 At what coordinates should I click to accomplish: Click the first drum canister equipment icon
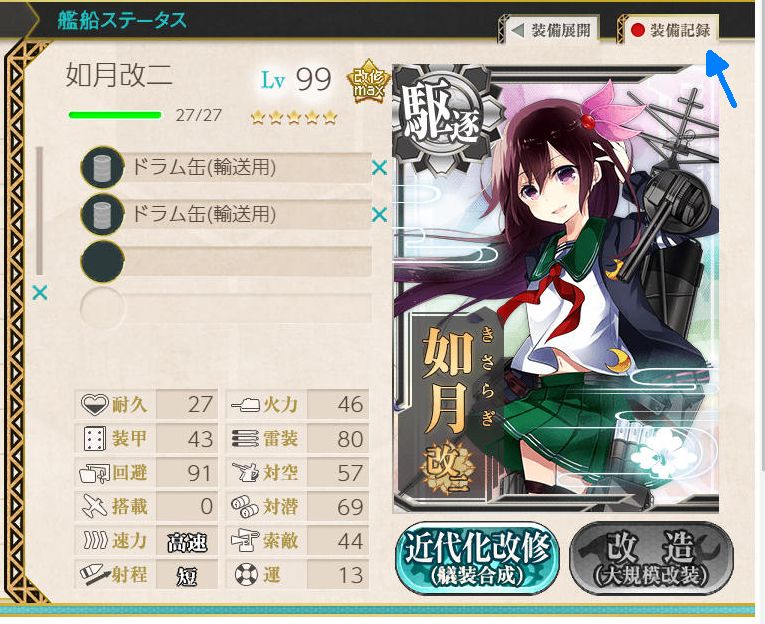click(x=102, y=167)
